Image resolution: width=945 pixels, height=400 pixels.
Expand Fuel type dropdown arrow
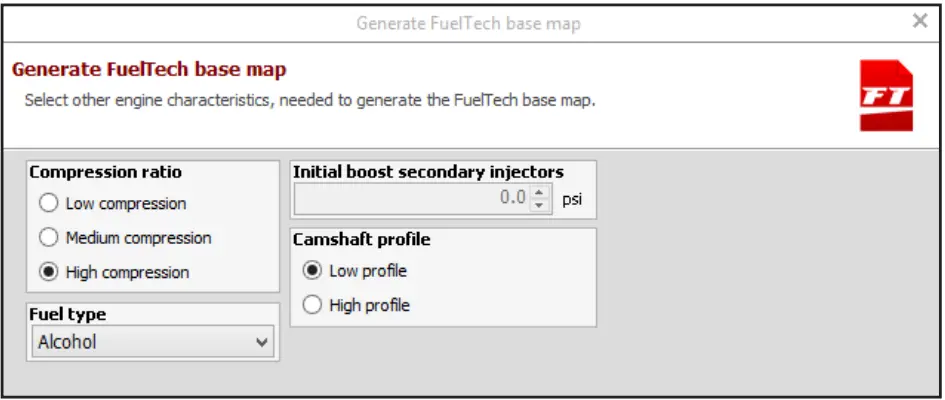262,342
